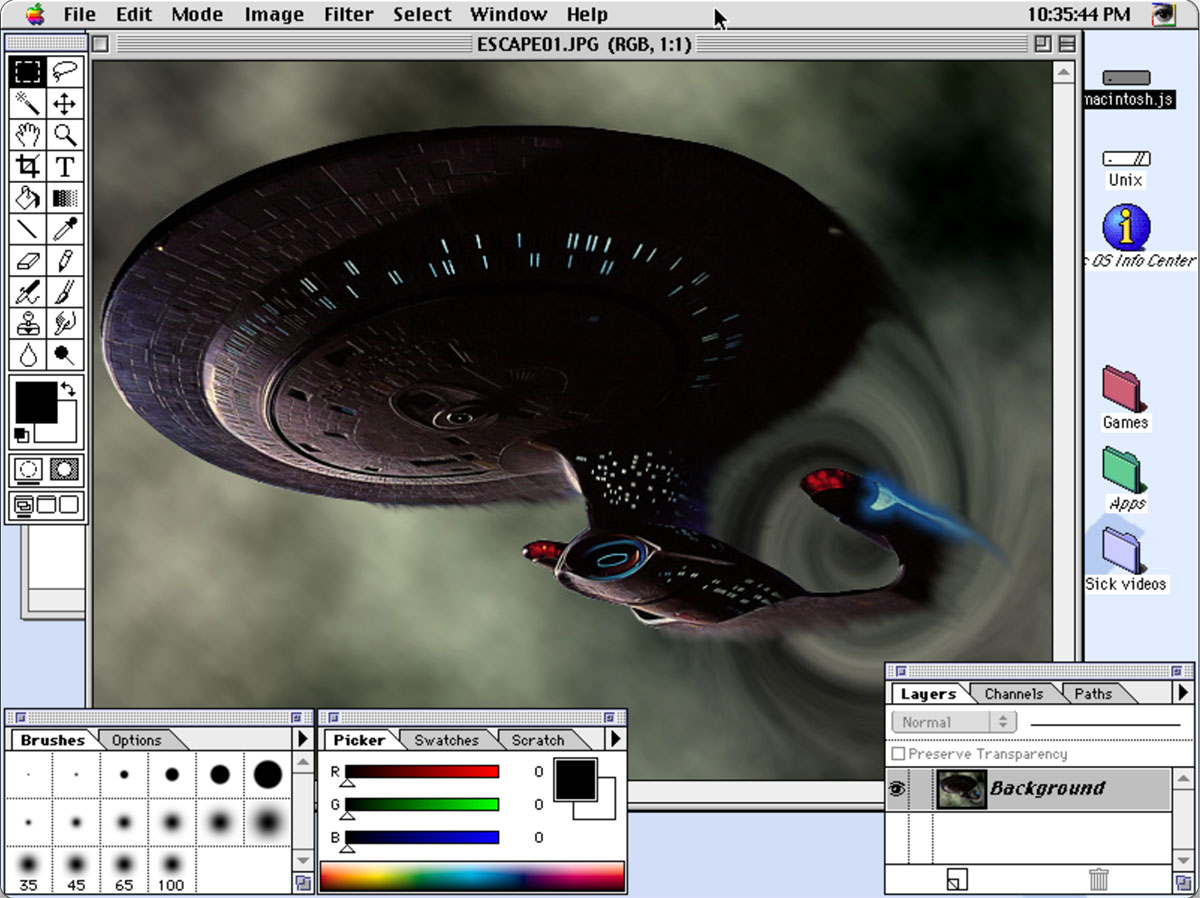1200x898 pixels.
Task: Open the Mode menu
Action: tap(197, 14)
